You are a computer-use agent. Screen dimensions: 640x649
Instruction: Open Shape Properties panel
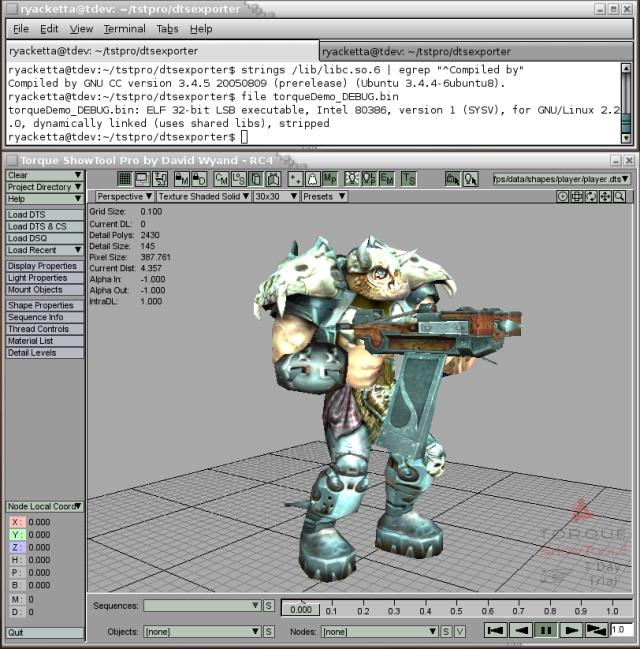click(x=45, y=305)
